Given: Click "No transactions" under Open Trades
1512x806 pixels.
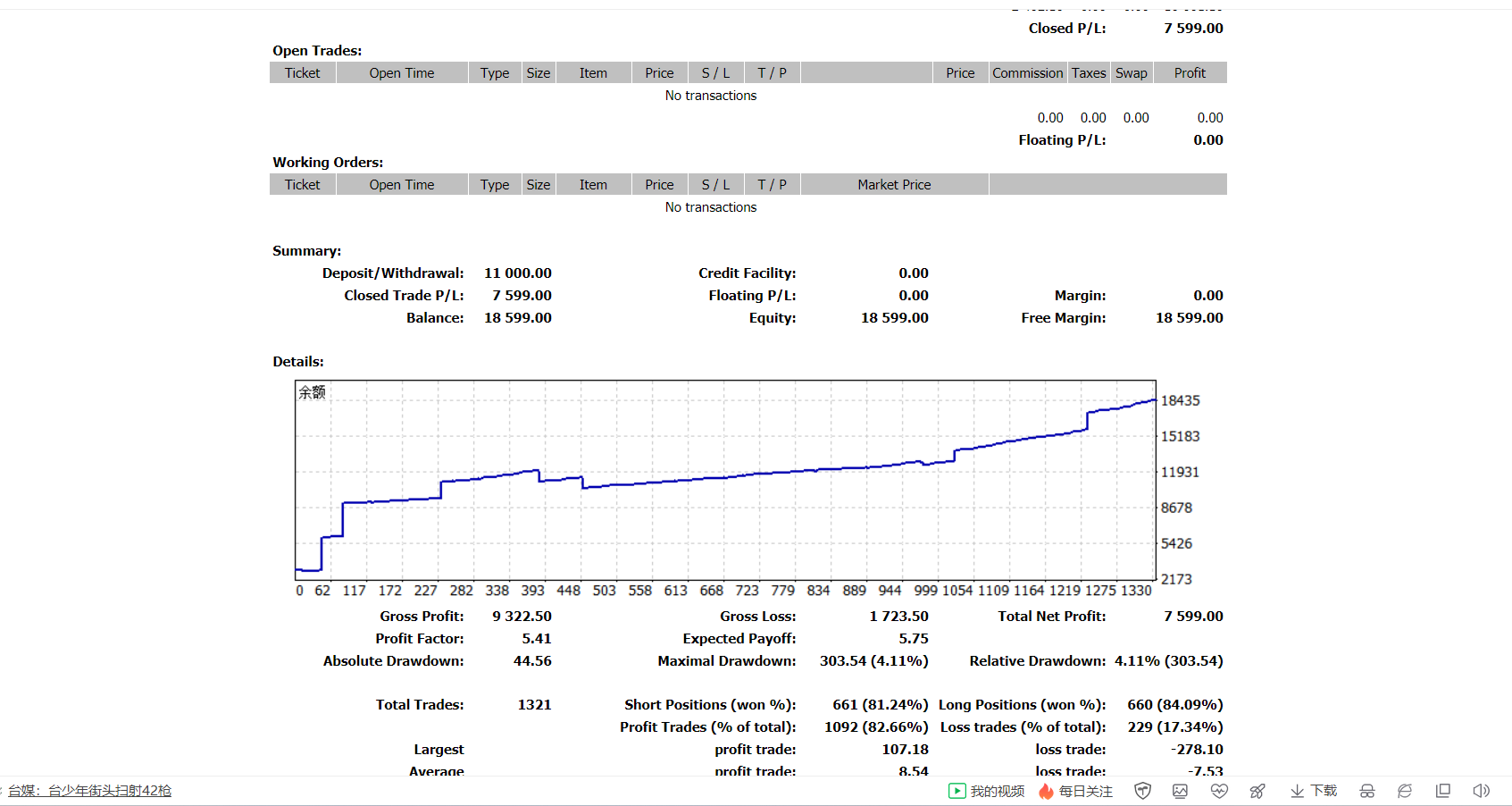Looking at the screenshot, I should point(711,96).
